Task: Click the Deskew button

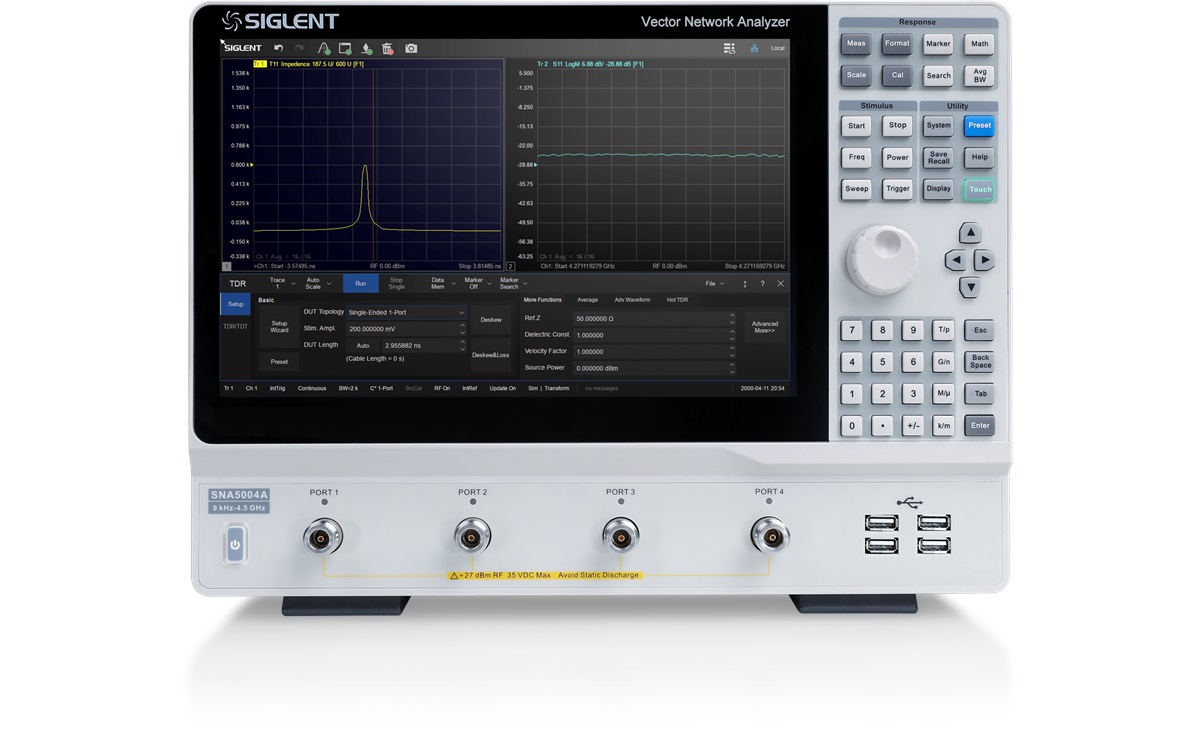Action: point(491,320)
